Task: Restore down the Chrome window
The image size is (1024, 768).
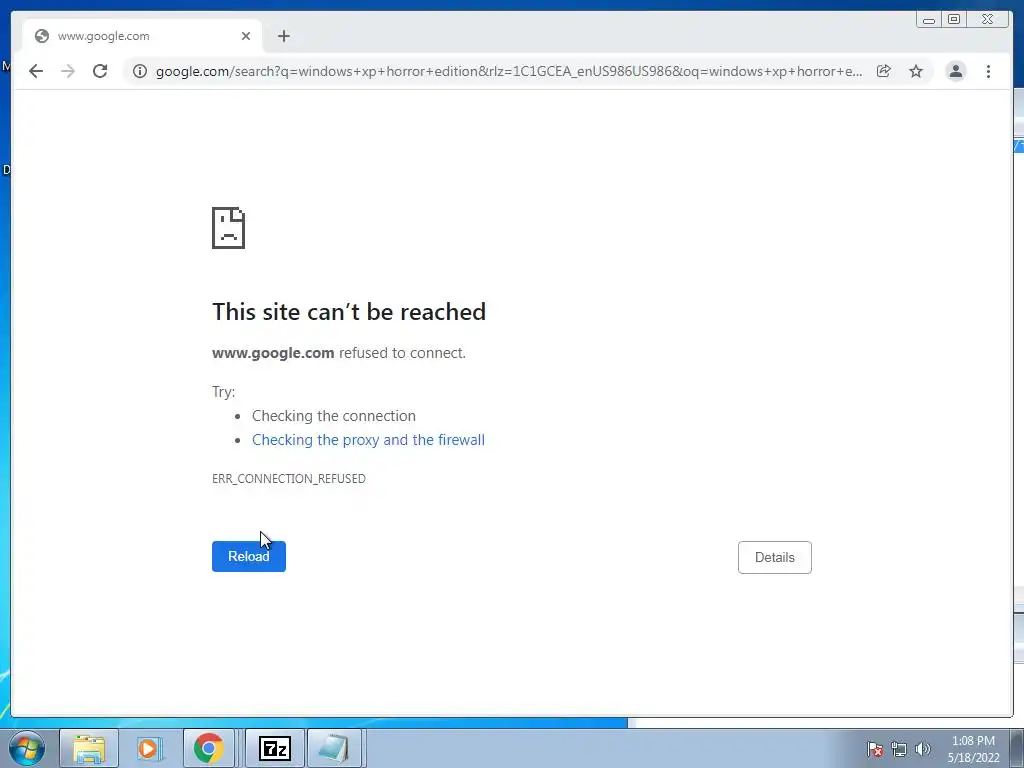Action: (x=954, y=20)
